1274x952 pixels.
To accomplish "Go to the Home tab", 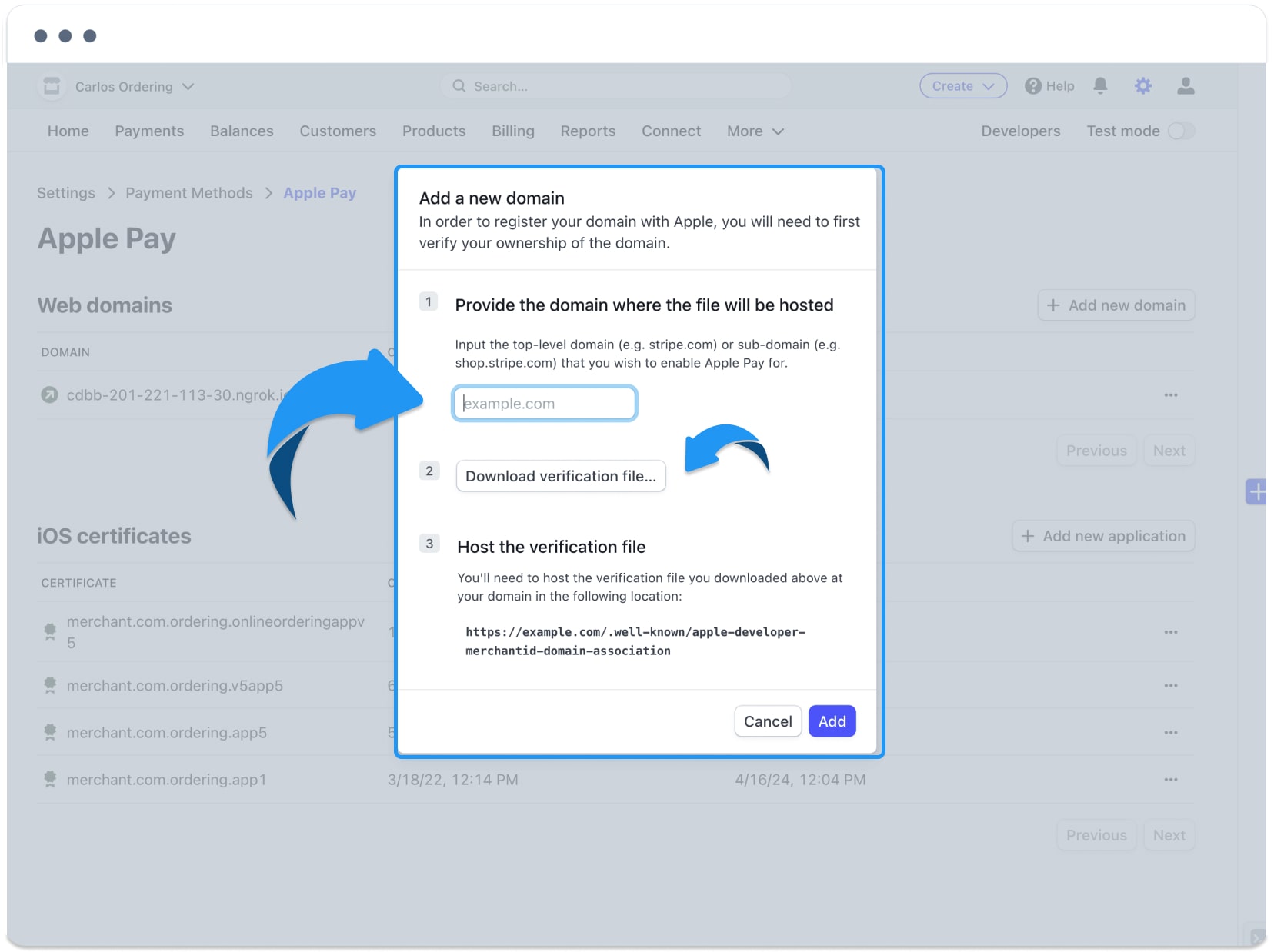I will point(68,131).
